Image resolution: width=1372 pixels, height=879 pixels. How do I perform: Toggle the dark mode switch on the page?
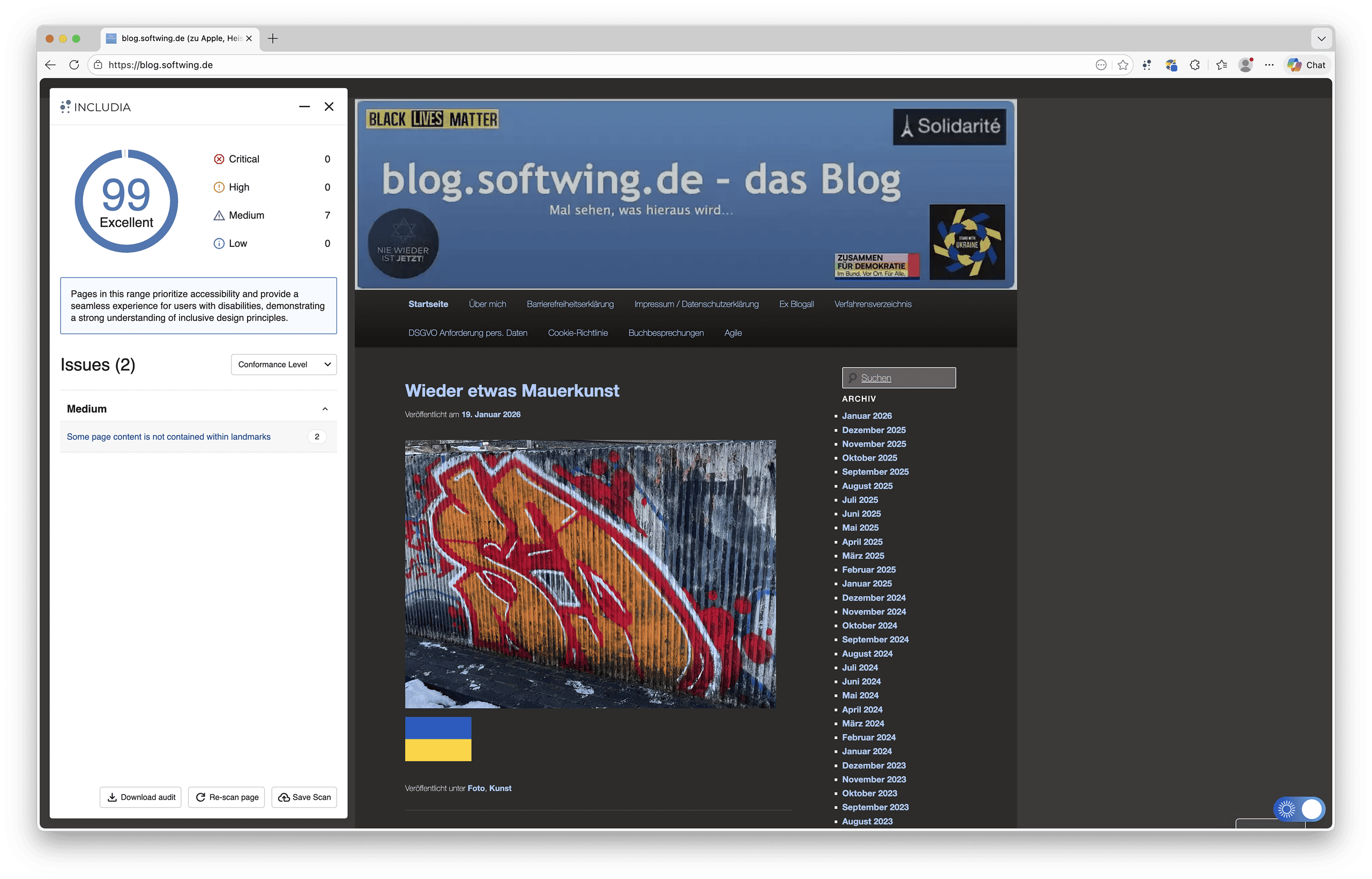pos(1300,809)
